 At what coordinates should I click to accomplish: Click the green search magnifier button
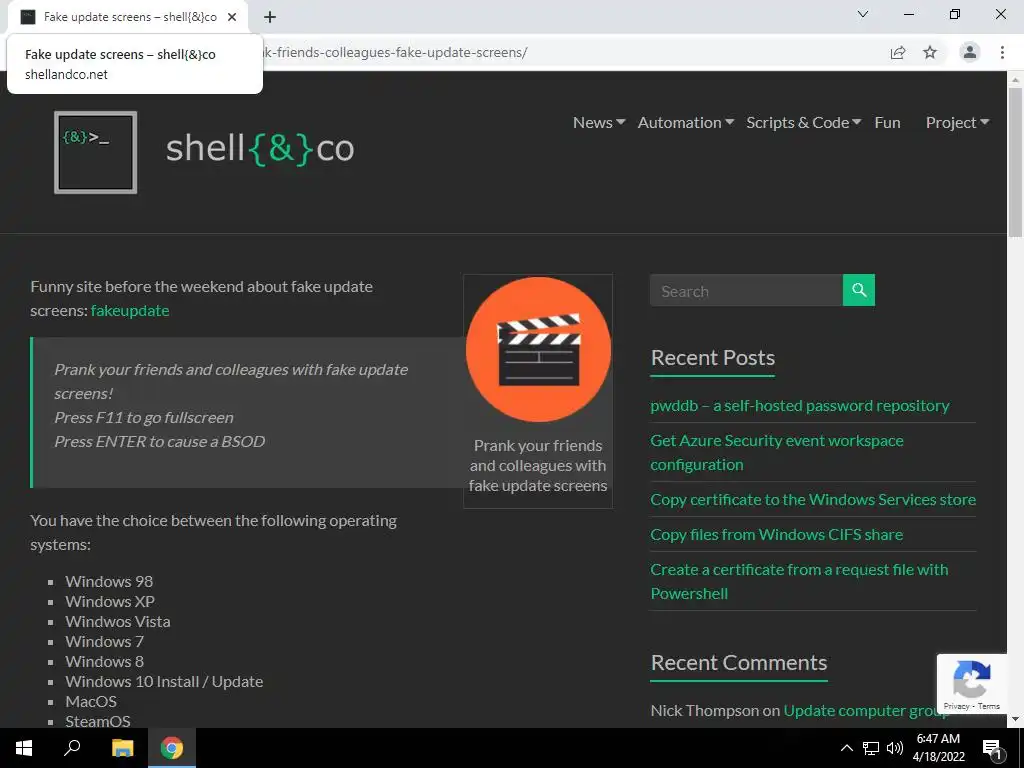tap(859, 290)
